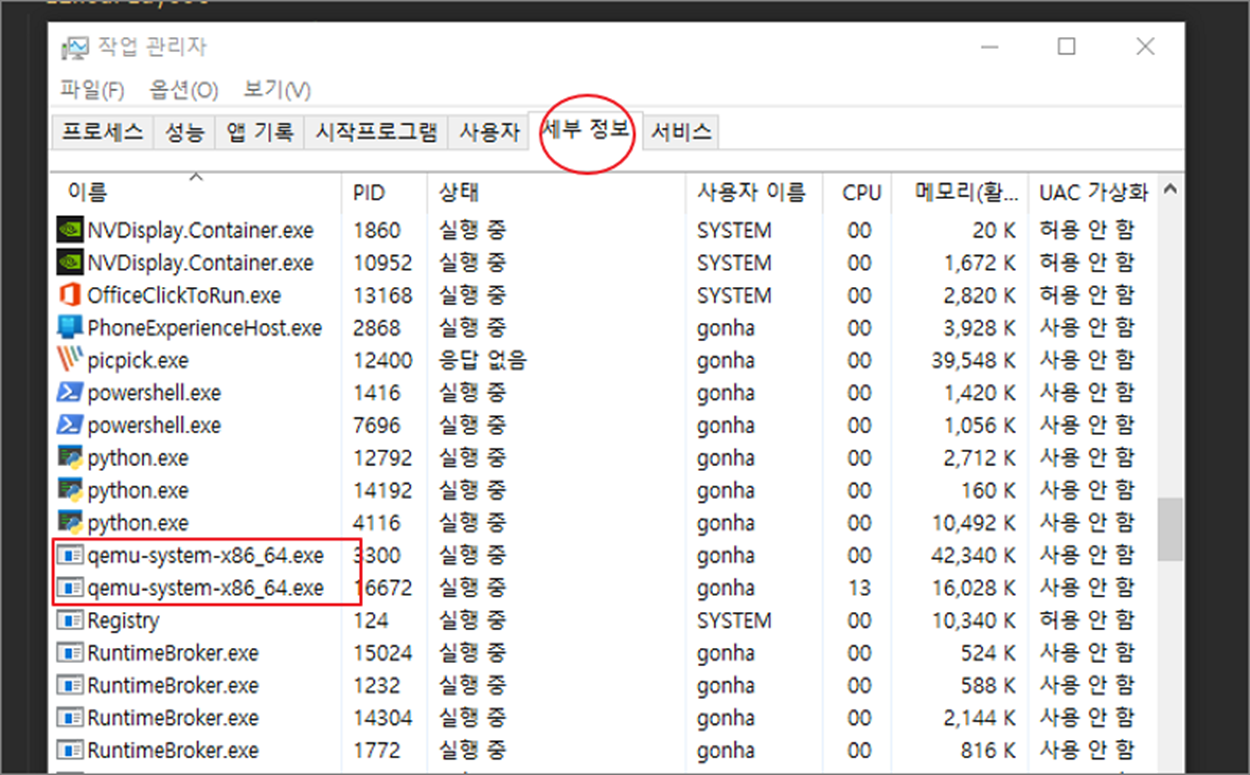Sort by the 이름 column header
Screen dimensions: 1250x775
(x=196, y=192)
